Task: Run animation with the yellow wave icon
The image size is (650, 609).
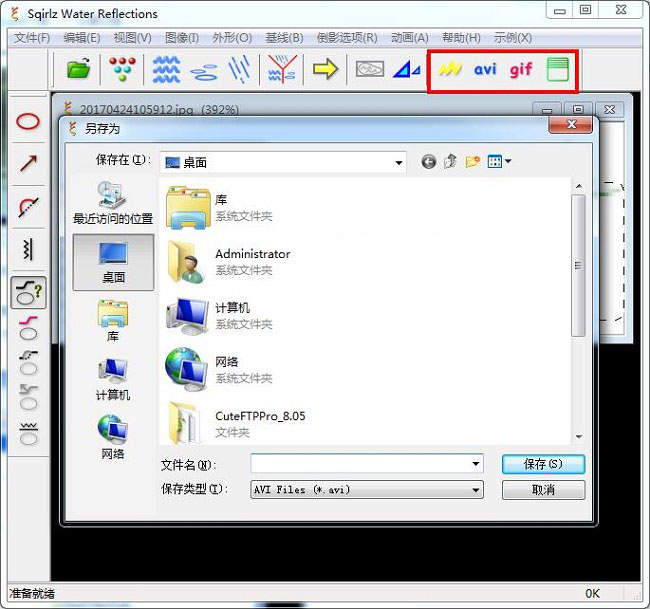Action: [x=450, y=69]
